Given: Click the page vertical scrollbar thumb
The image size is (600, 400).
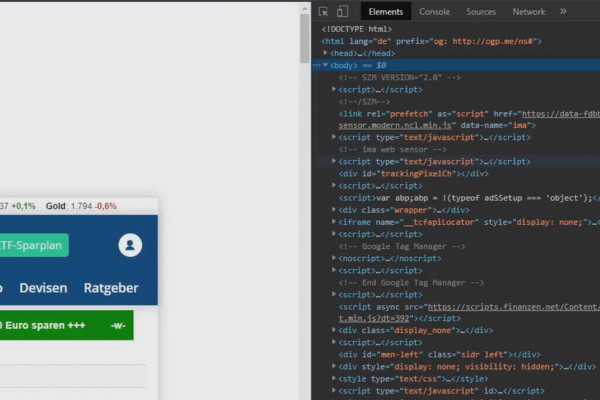Looking at the screenshot, I should [x=305, y=38].
